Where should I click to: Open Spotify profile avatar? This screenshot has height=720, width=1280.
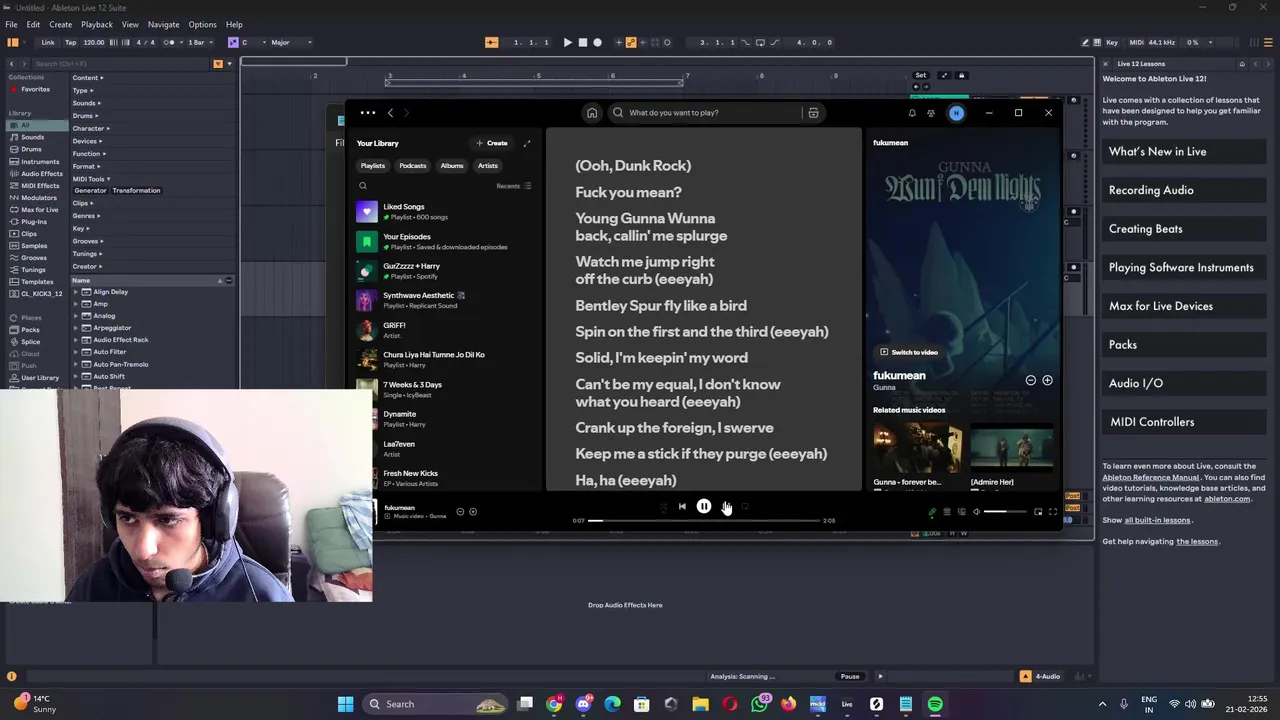956,113
